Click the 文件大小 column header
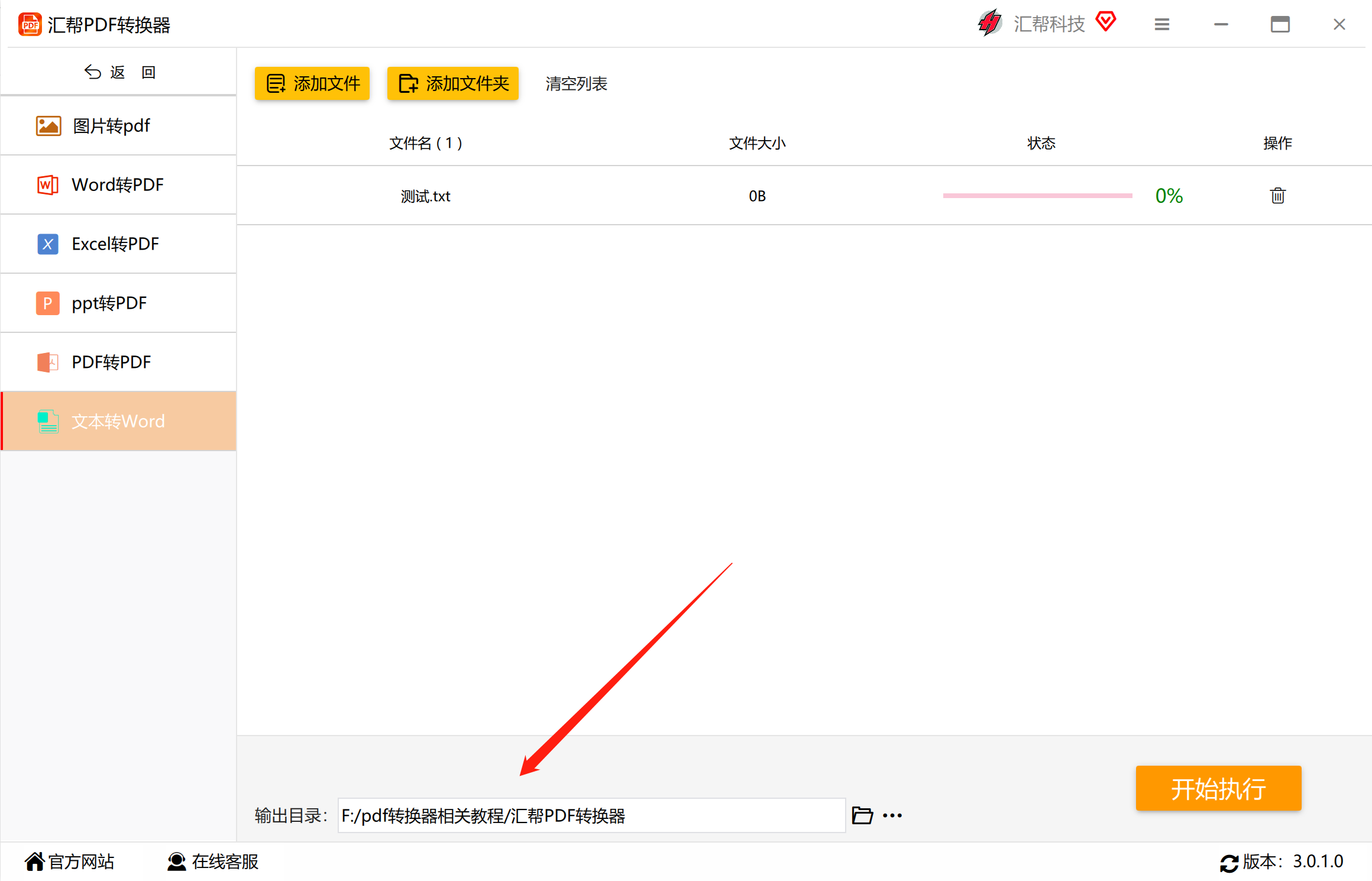This screenshot has height=881, width=1372. (757, 143)
